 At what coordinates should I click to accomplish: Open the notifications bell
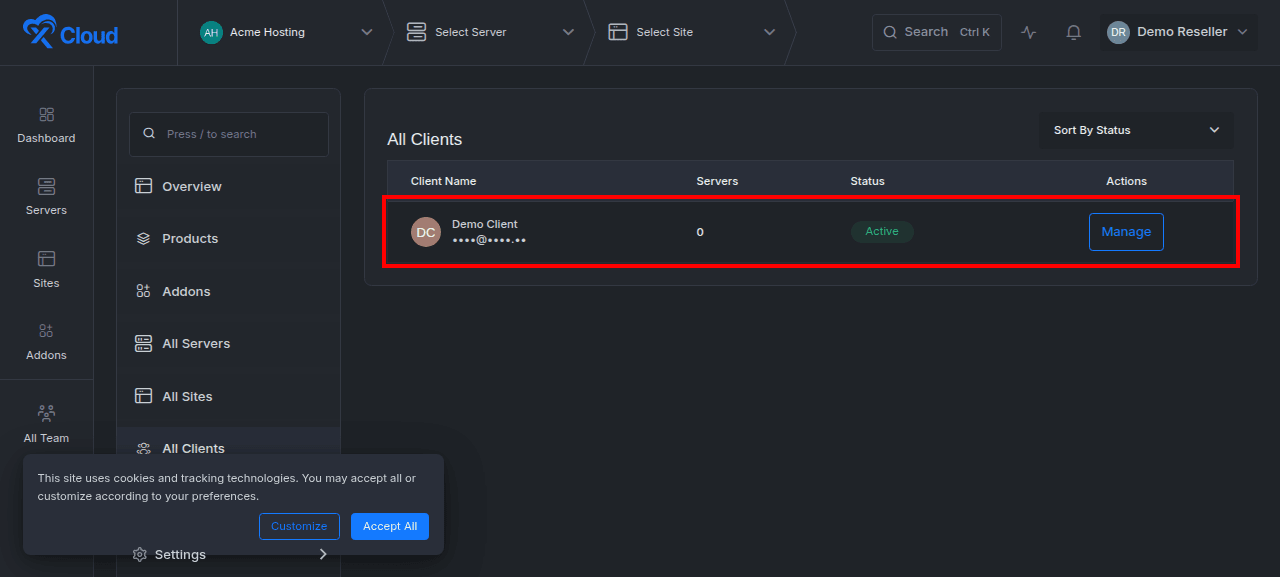click(x=1073, y=32)
